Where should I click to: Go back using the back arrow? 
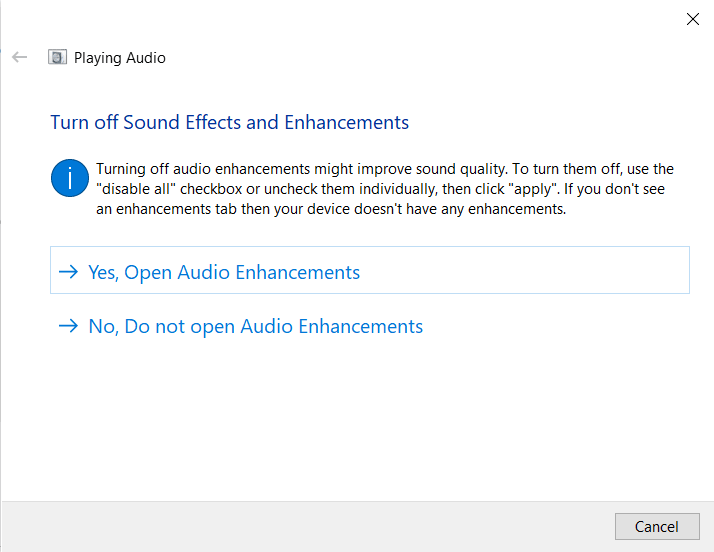coord(19,58)
